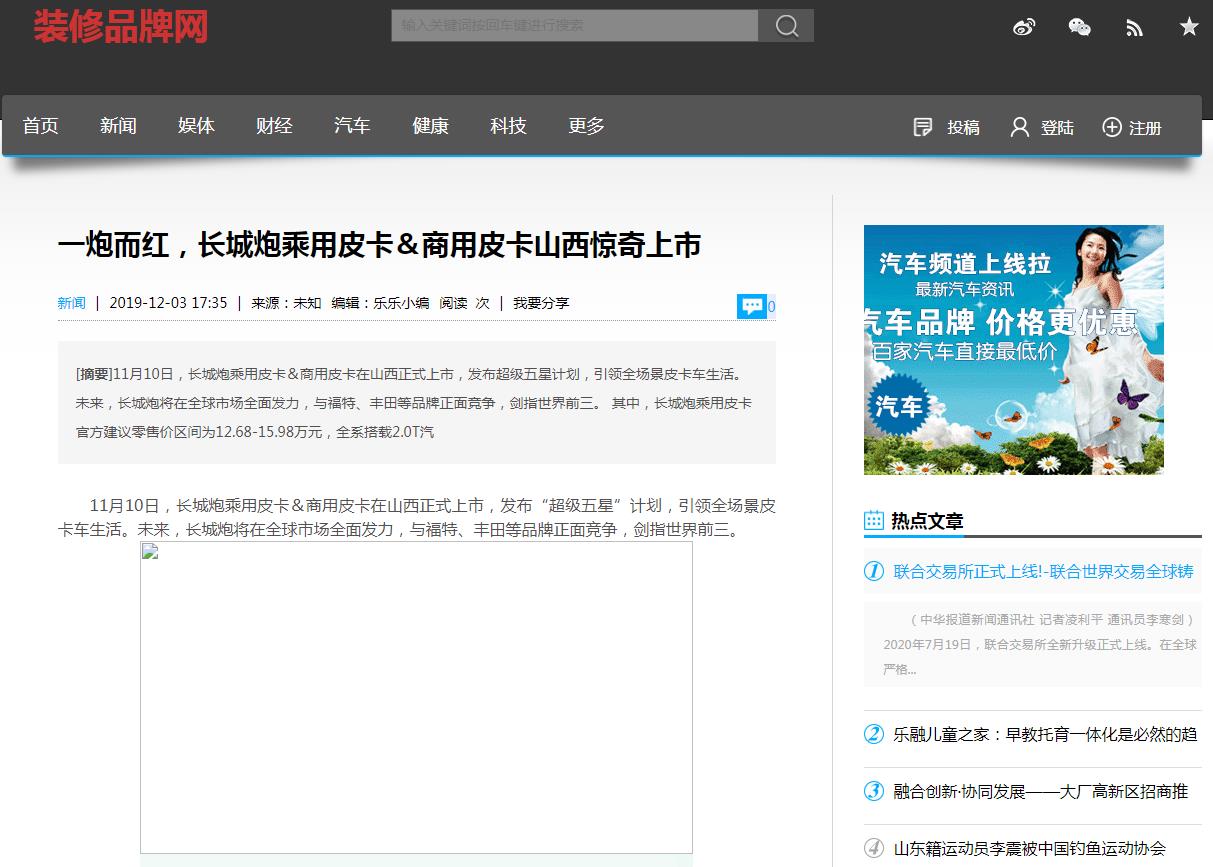Open 科技 in navigation bar
Image resolution: width=1213 pixels, height=867 pixels.
coord(508,126)
